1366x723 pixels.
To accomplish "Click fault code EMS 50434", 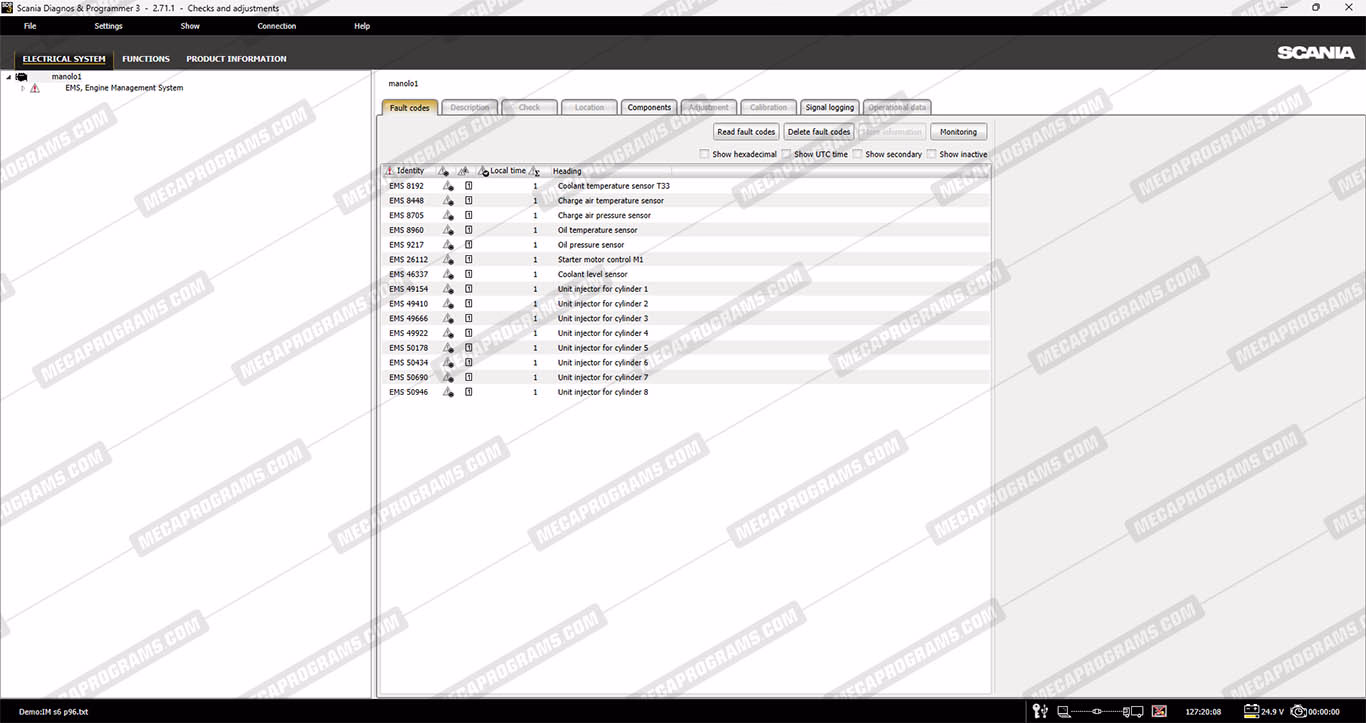I will (408, 363).
